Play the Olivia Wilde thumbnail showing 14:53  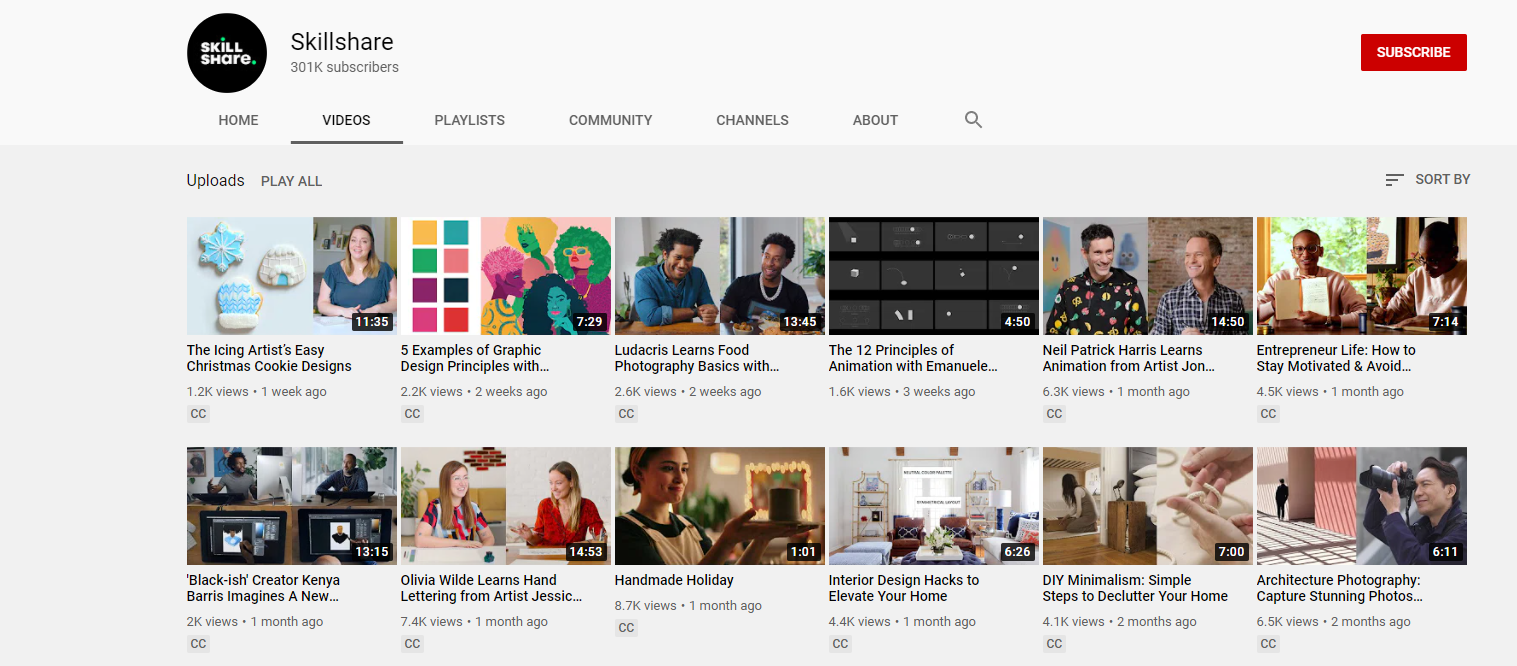[x=506, y=506]
